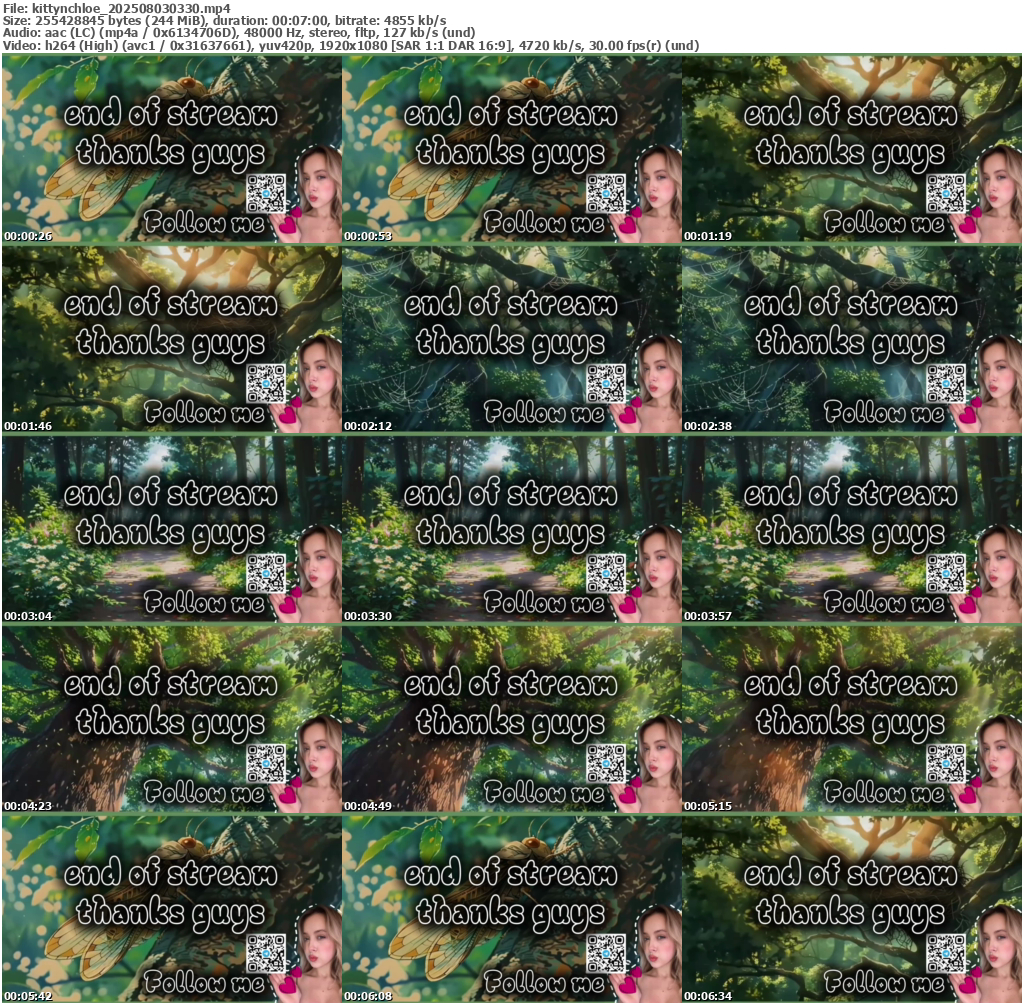View the cicada frame stamped 00:06:08
The image size is (1024, 1003).
511,909
